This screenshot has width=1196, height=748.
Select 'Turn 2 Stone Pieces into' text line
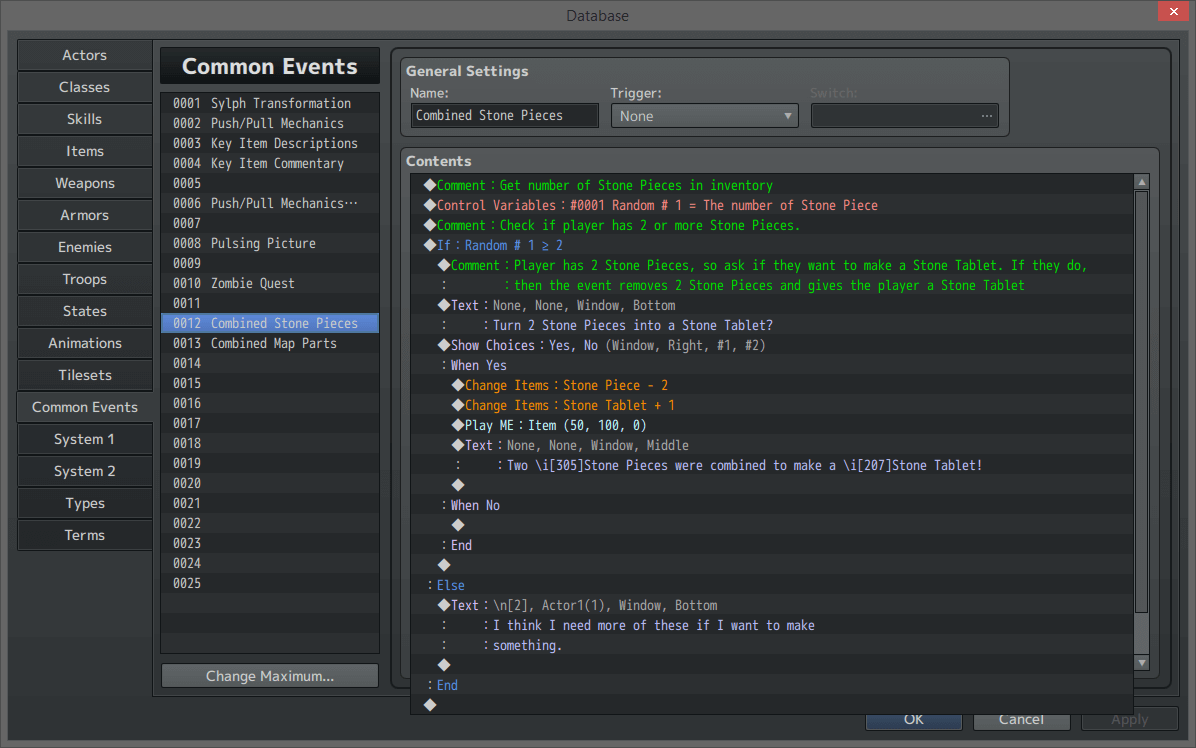coord(772,325)
